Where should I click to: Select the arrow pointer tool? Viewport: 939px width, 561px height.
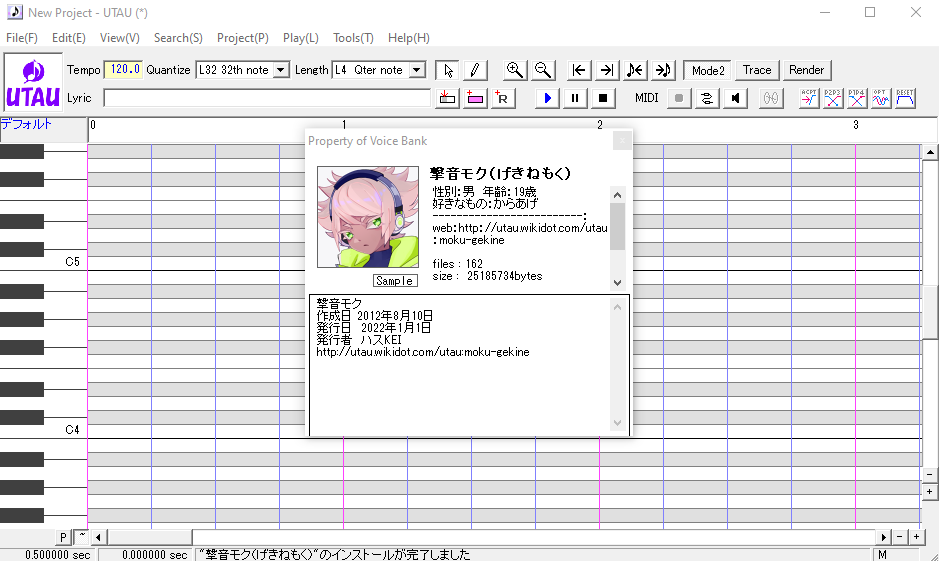[x=448, y=70]
